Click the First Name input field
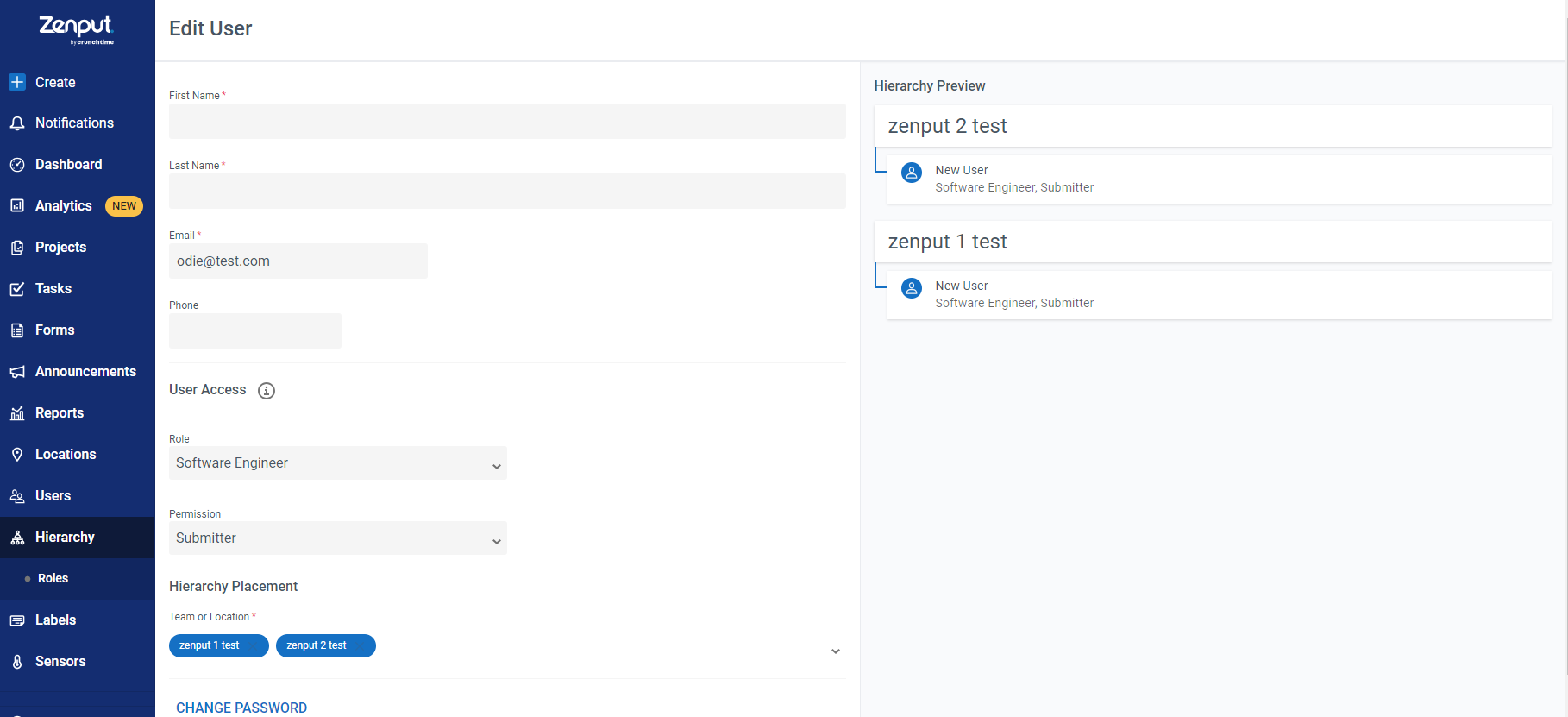 [x=507, y=122]
